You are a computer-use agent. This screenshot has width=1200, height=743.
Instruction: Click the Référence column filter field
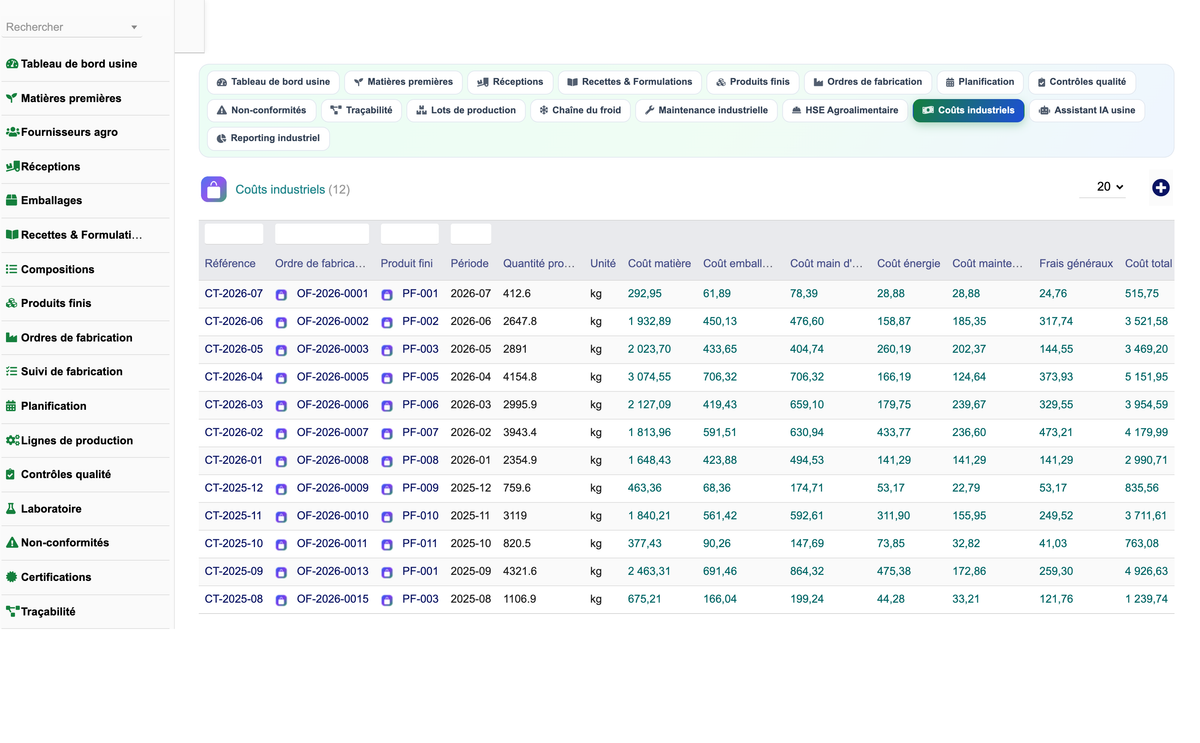234,234
